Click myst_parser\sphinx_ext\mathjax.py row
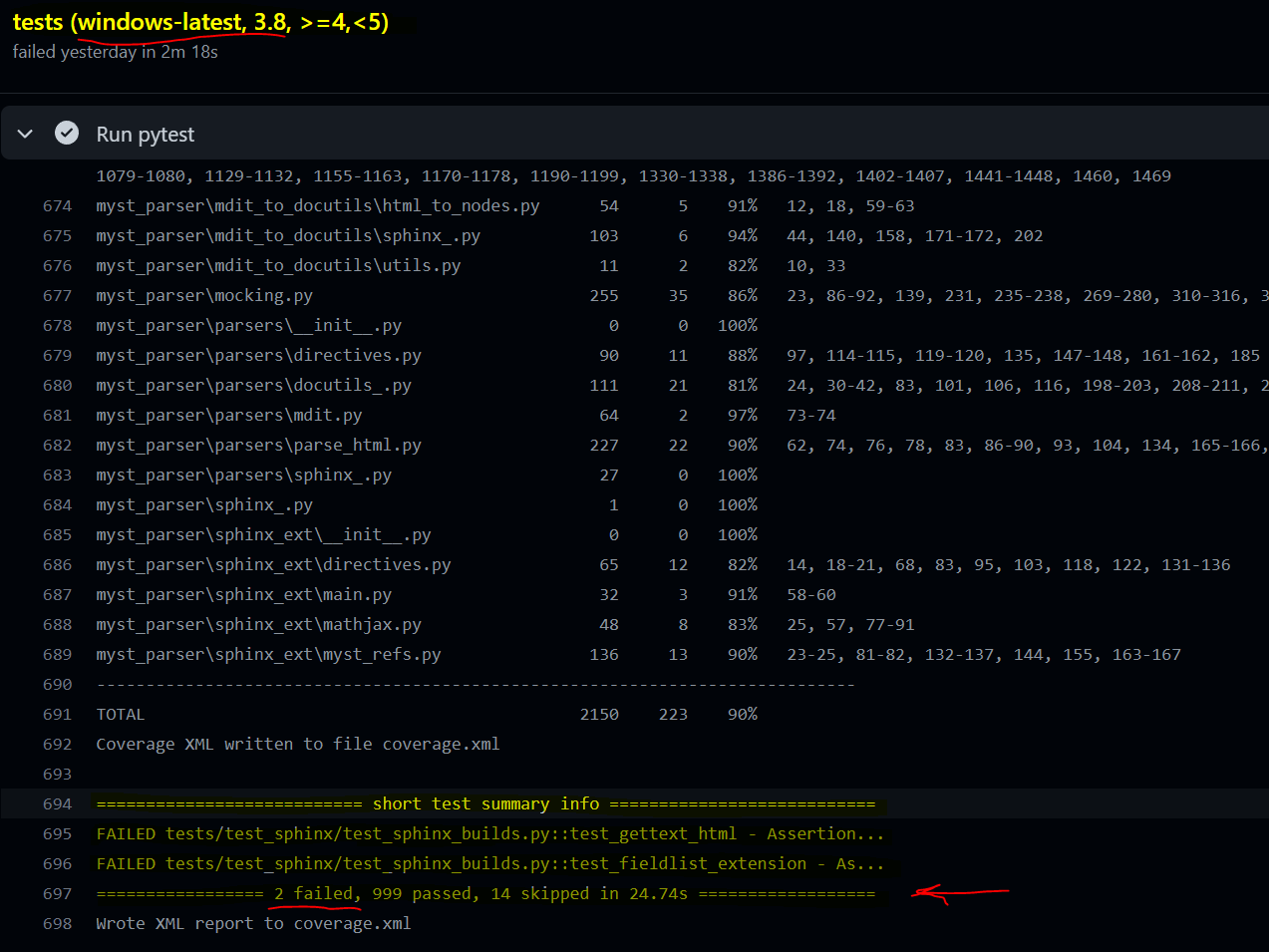1269x952 pixels. coord(634,625)
